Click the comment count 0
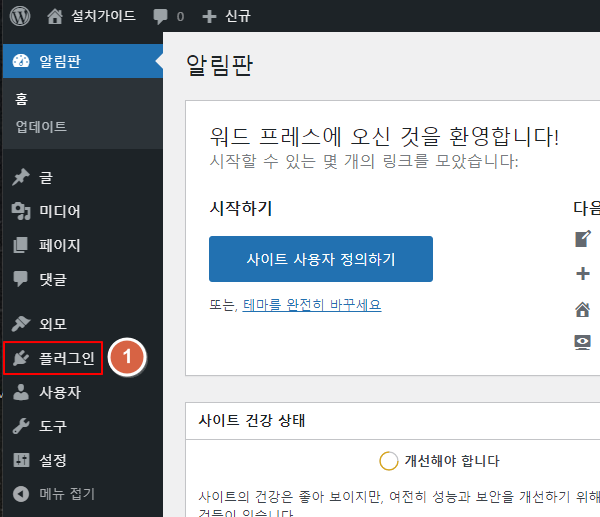 180,17
